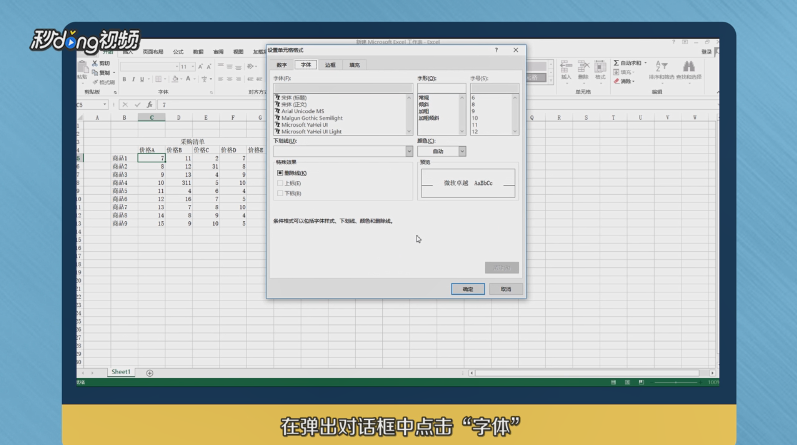Viewport: 797px width, 445px height.
Task: Switch to the Border (边框) tab
Action: 330,65
